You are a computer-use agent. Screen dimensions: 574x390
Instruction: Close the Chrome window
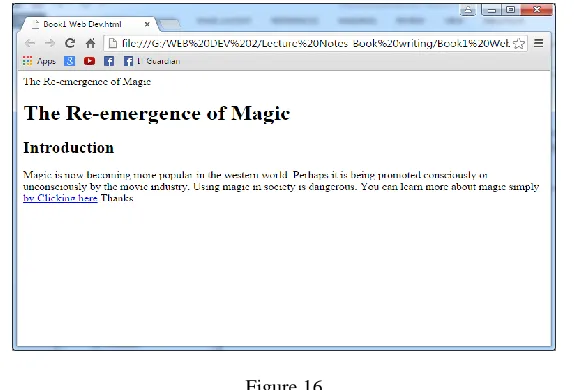(537, 10)
